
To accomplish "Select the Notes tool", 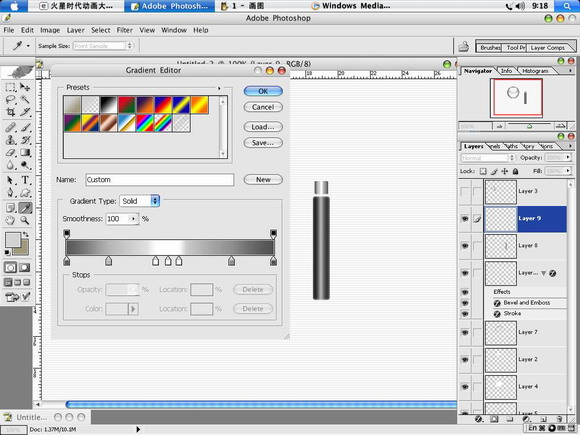I will tap(10, 208).
